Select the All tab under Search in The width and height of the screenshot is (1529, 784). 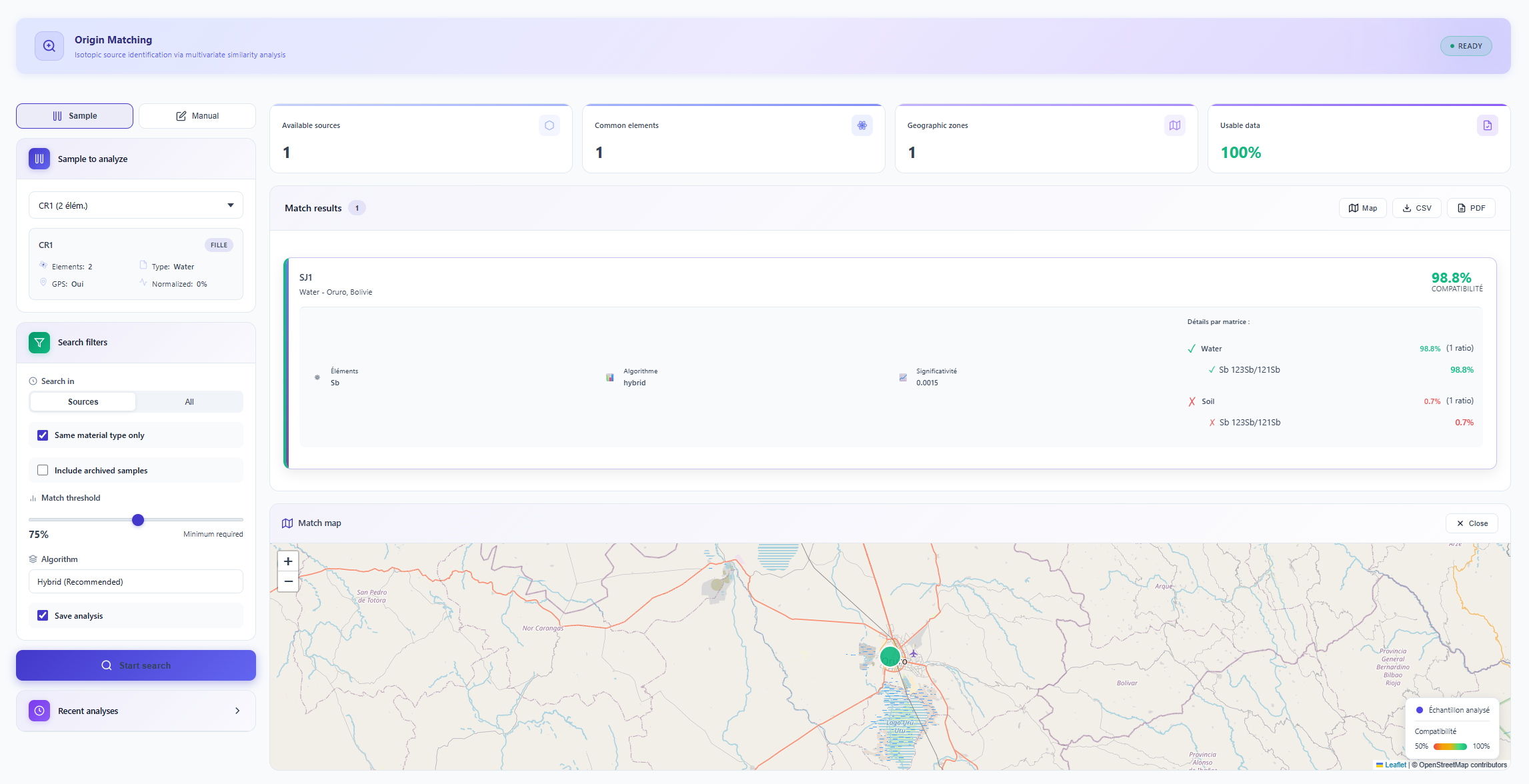click(x=189, y=401)
